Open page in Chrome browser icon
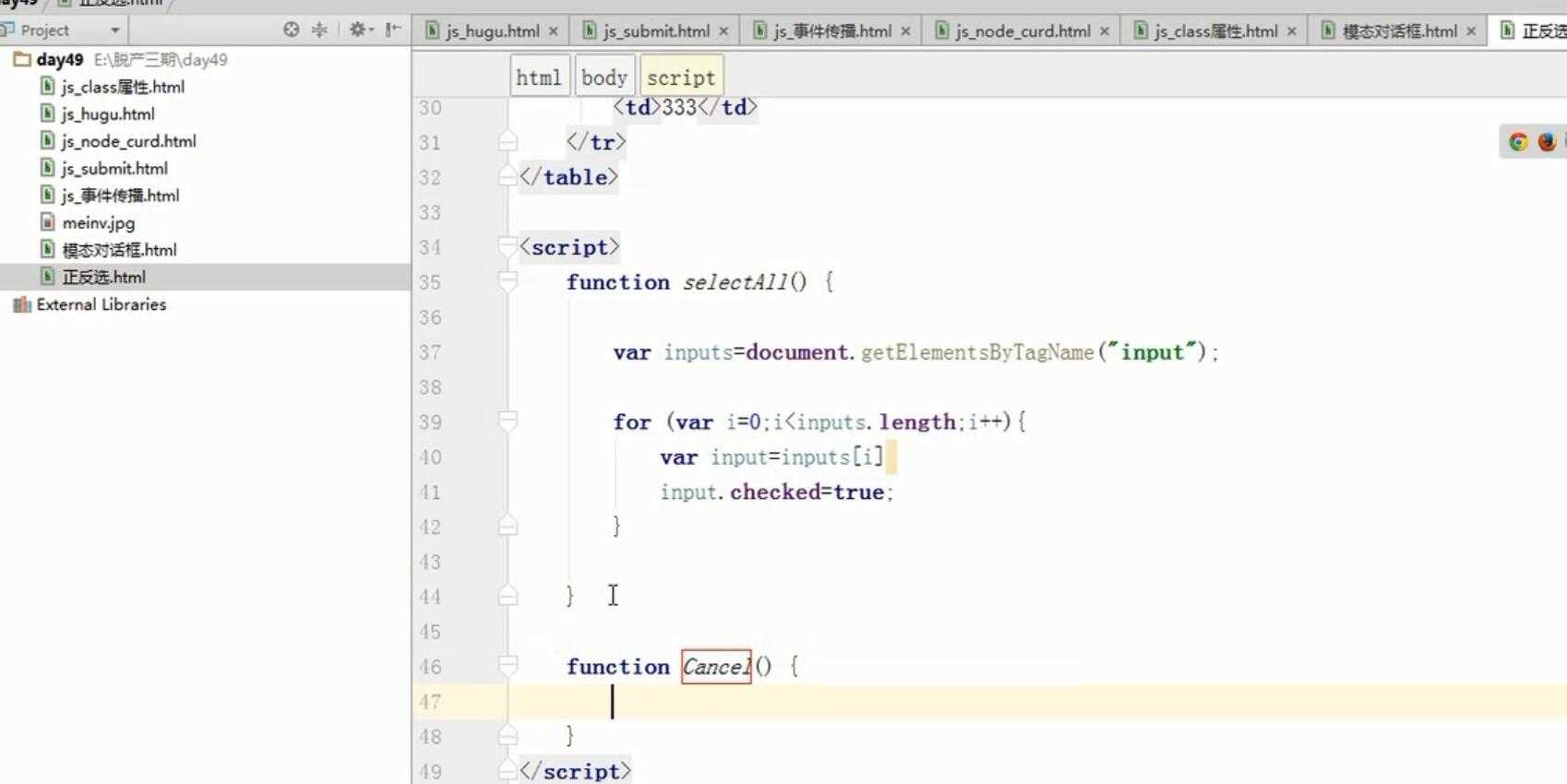Viewport: 1567px width, 784px height. tap(1518, 142)
